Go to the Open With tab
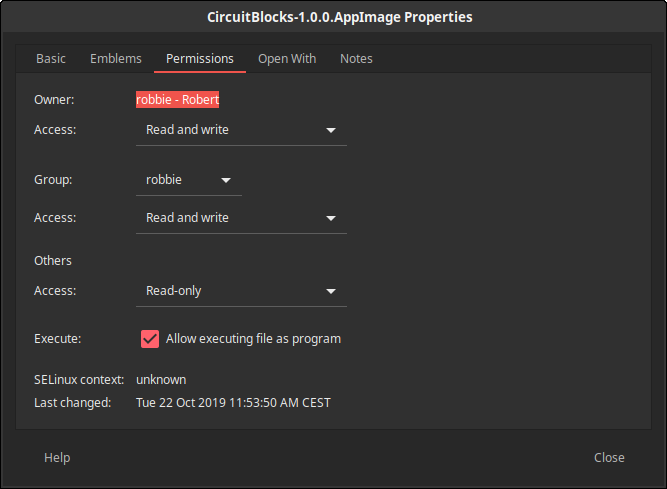667x489 pixels. pyautogui.click(x=287, y=59)
